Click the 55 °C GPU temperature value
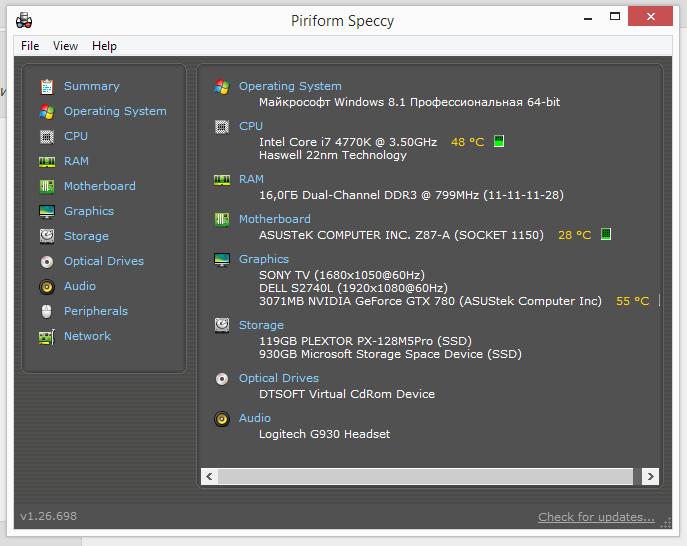Screen dimensions: 687x546 632,301
